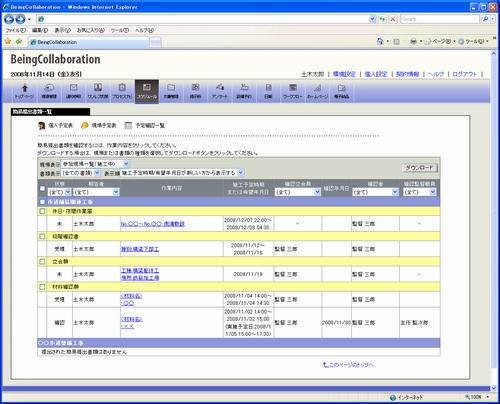Click in the browser address bar field

pyautogui.click(x=203, y=19)
